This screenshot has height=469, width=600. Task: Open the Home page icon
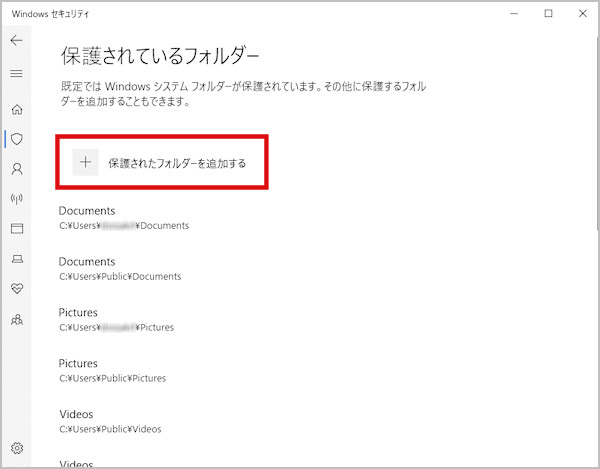17,109
